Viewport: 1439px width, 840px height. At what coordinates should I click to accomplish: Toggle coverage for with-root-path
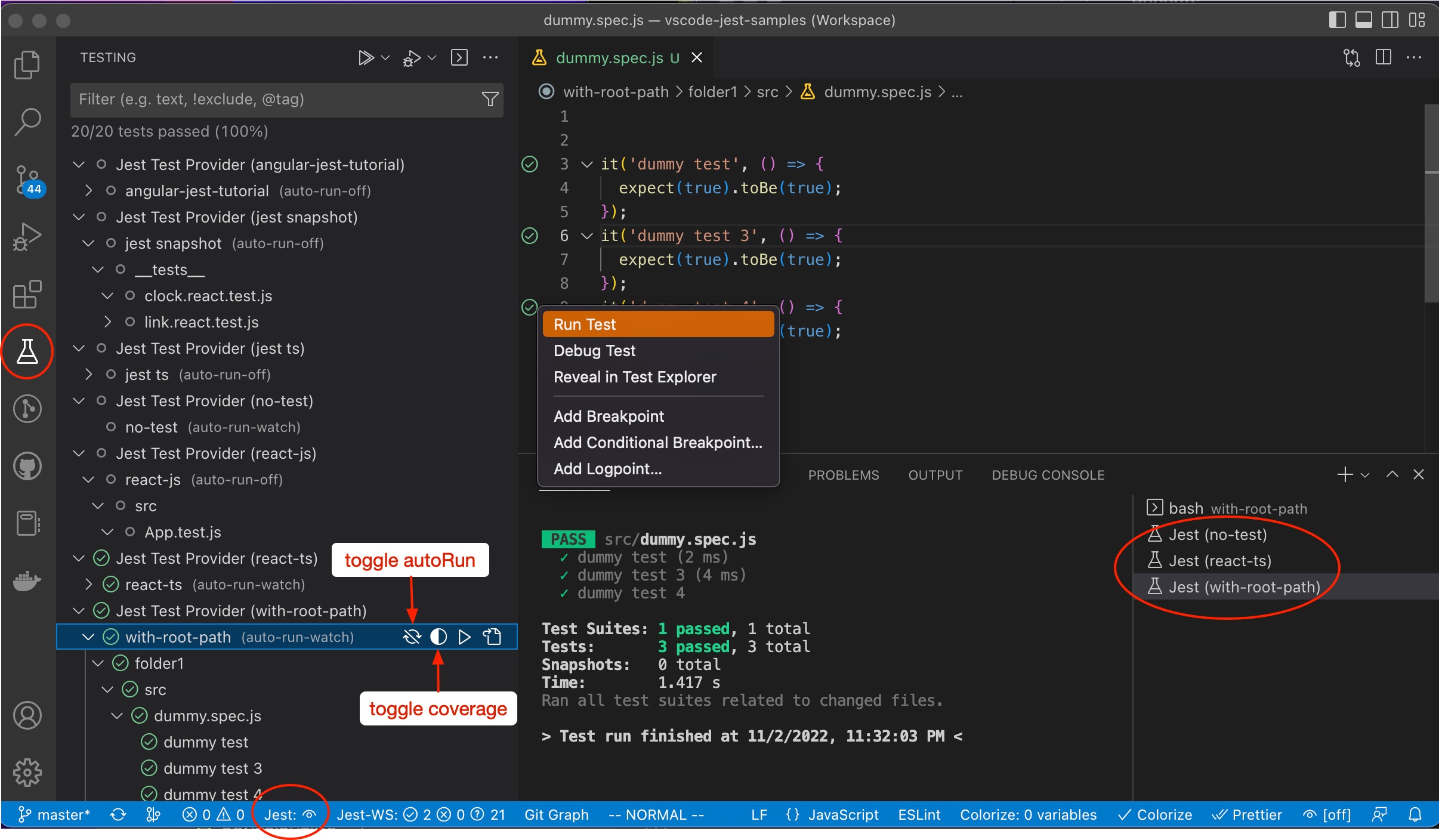coord(439,637)
